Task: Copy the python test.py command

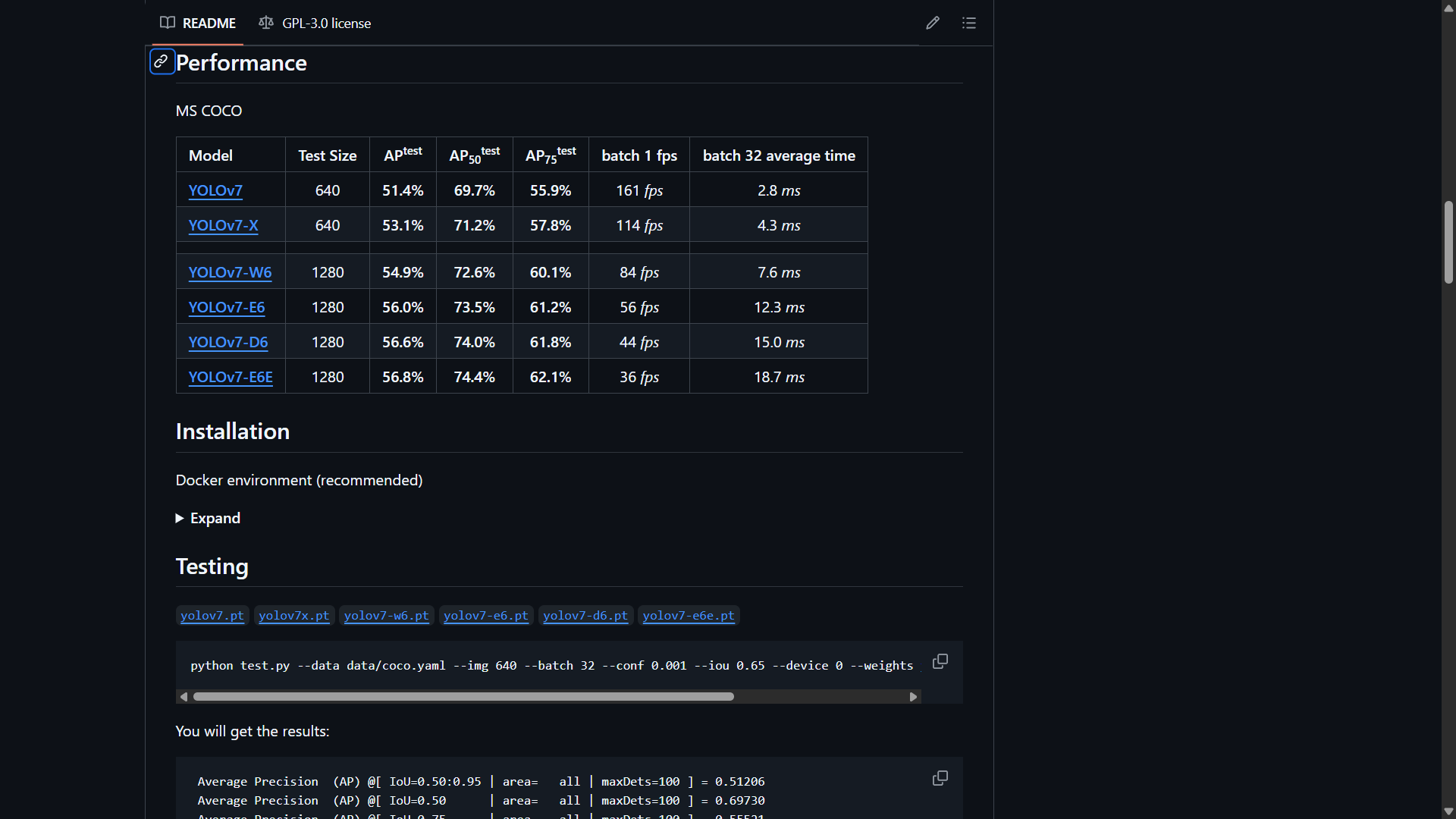Action: [940, 661]
